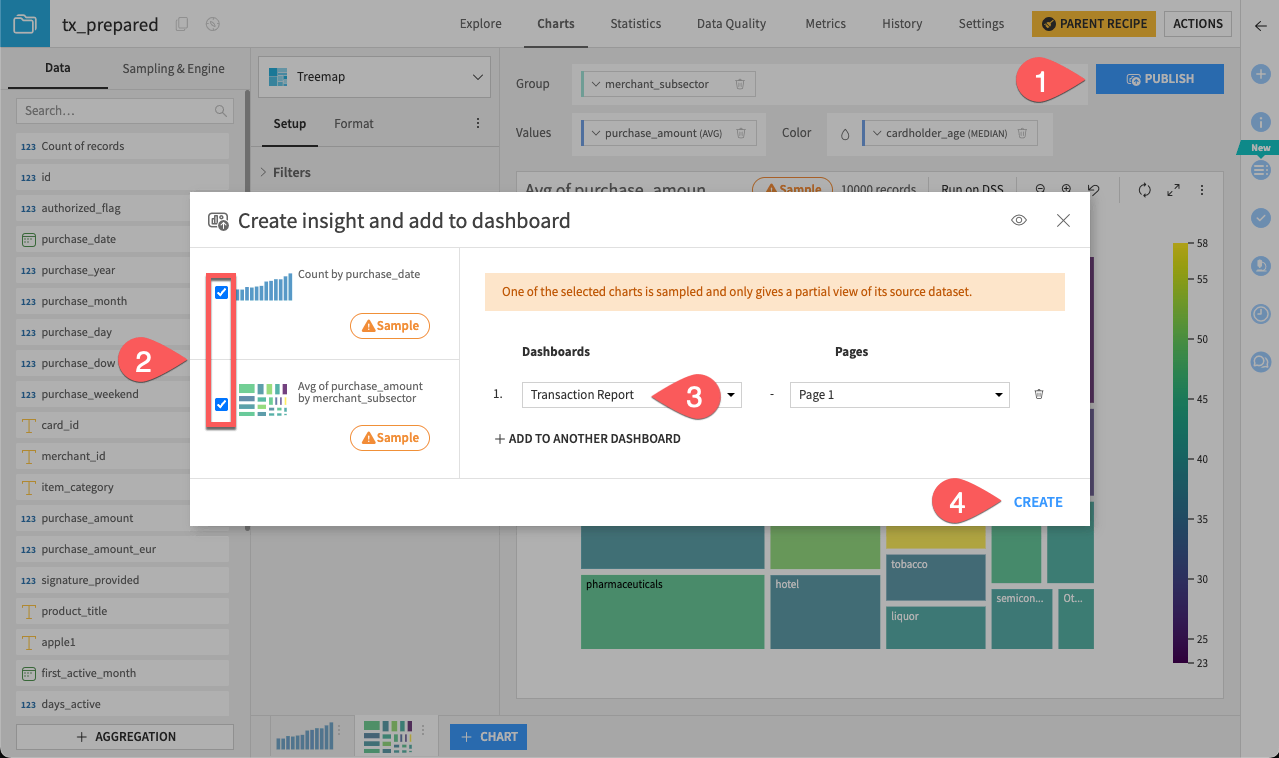Open the chart three-dot menu
This screenshot has width=1279, height=758.
click(1202, 189)
